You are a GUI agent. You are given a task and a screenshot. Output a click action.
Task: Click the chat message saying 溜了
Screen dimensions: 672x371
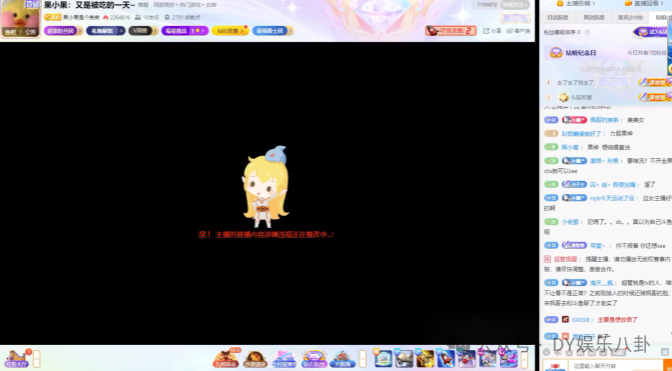(650, 184)
